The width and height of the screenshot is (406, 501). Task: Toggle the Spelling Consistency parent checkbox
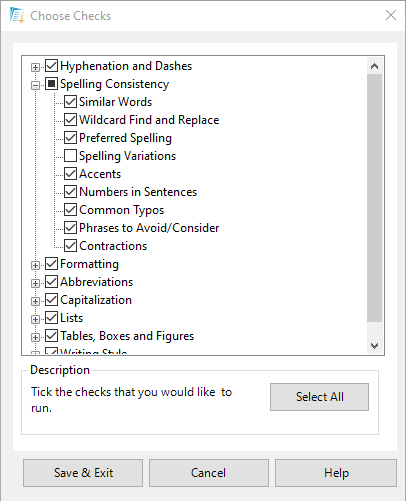(x=51, y=83)
